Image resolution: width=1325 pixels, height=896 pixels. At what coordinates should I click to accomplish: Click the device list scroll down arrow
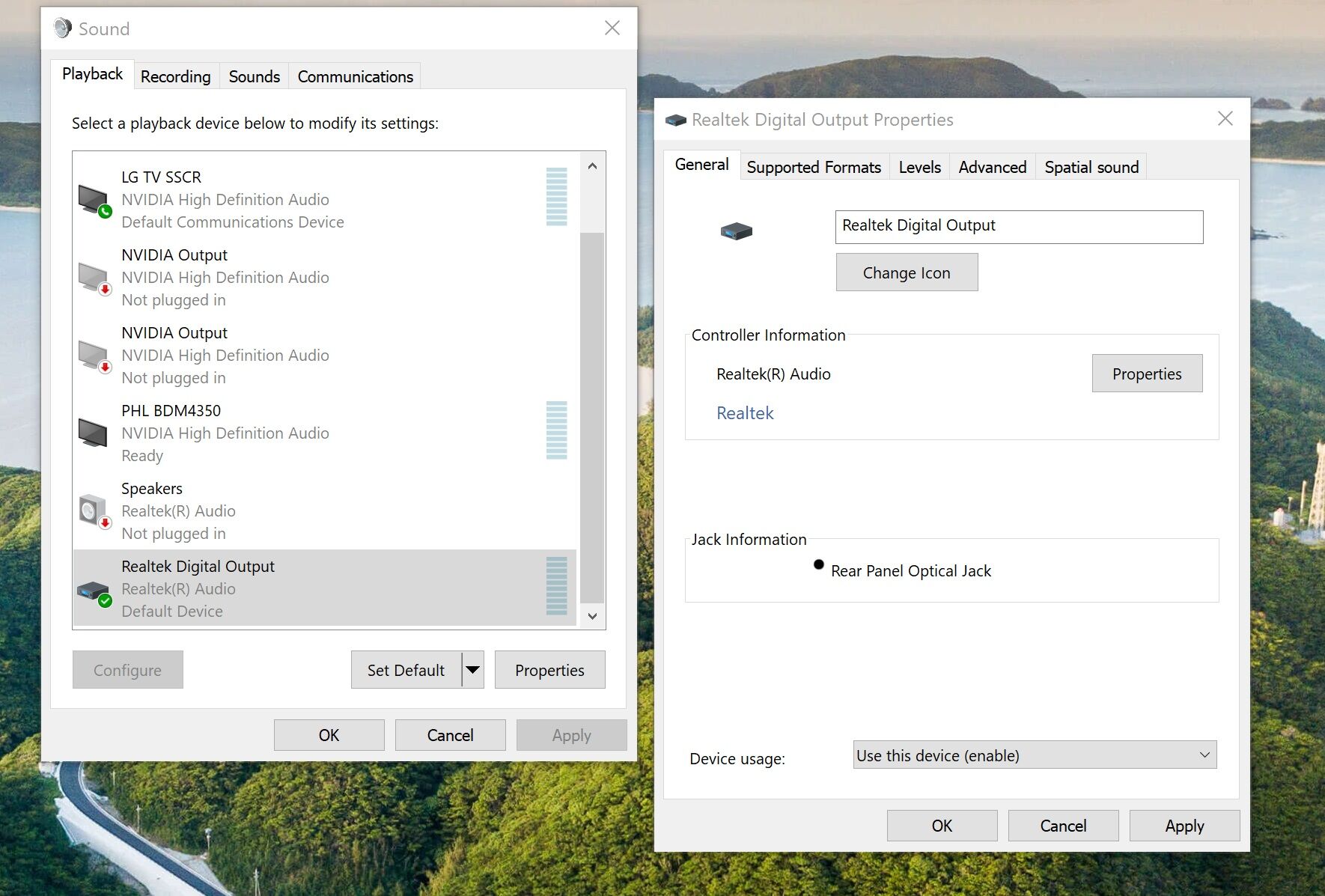(x=592, y=615)
